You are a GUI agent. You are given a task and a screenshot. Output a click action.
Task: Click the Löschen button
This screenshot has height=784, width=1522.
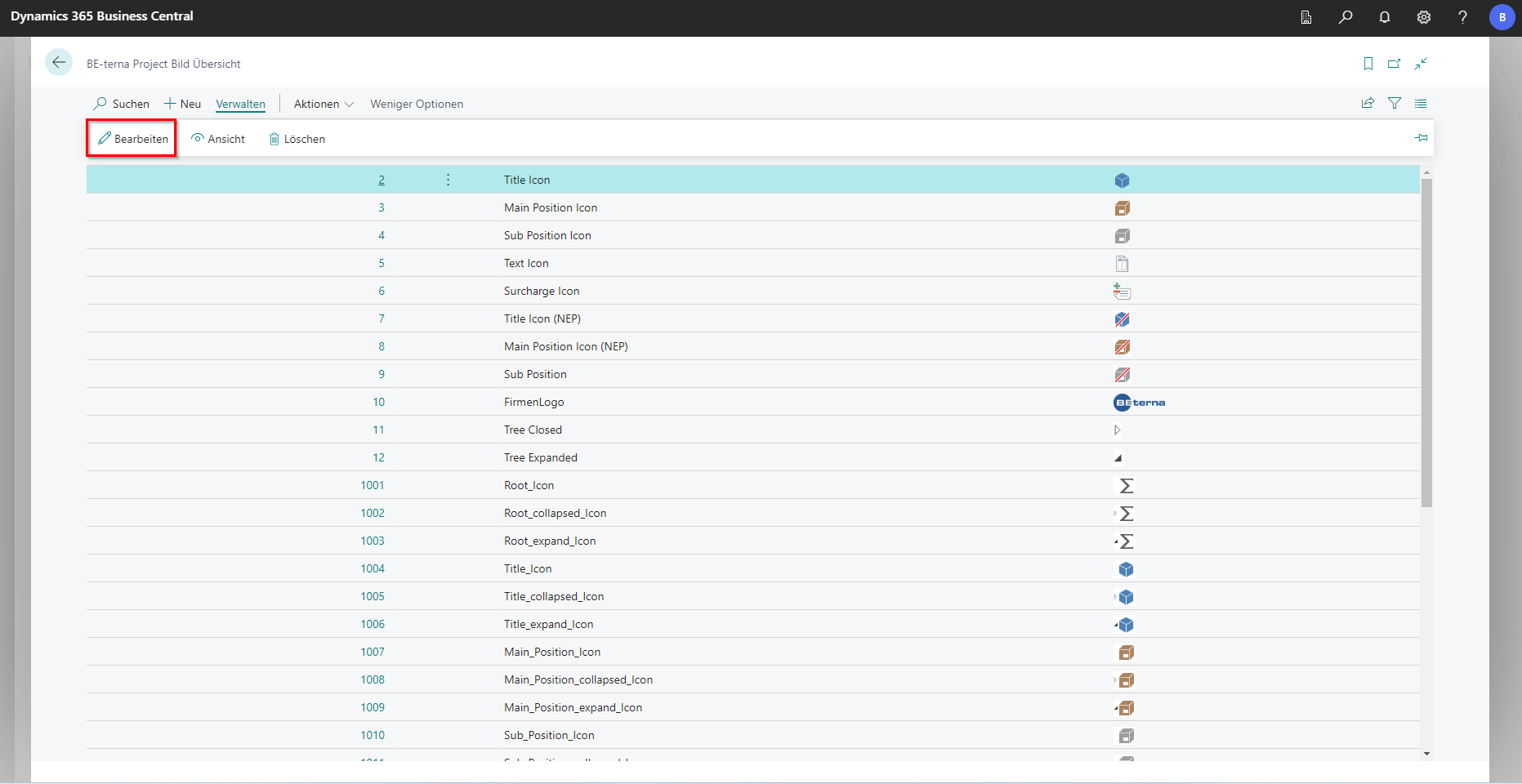coord(297,139)
